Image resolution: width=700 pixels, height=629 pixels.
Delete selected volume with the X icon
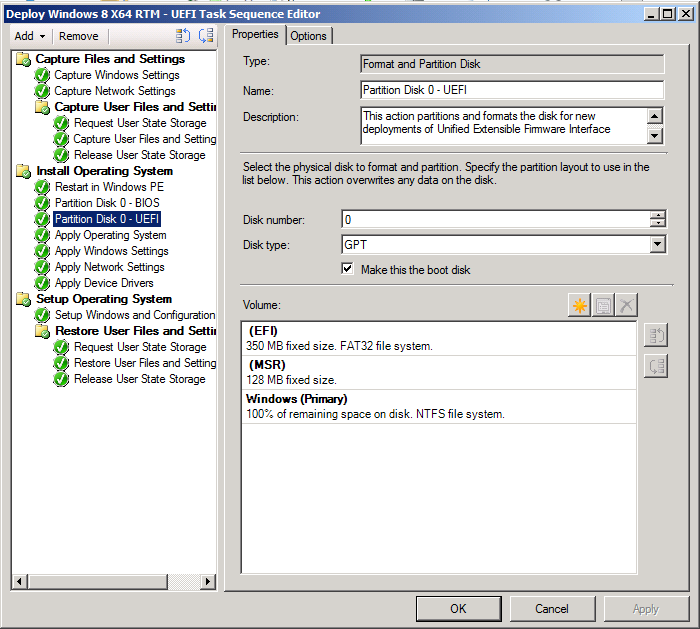[x=626, y=306]
